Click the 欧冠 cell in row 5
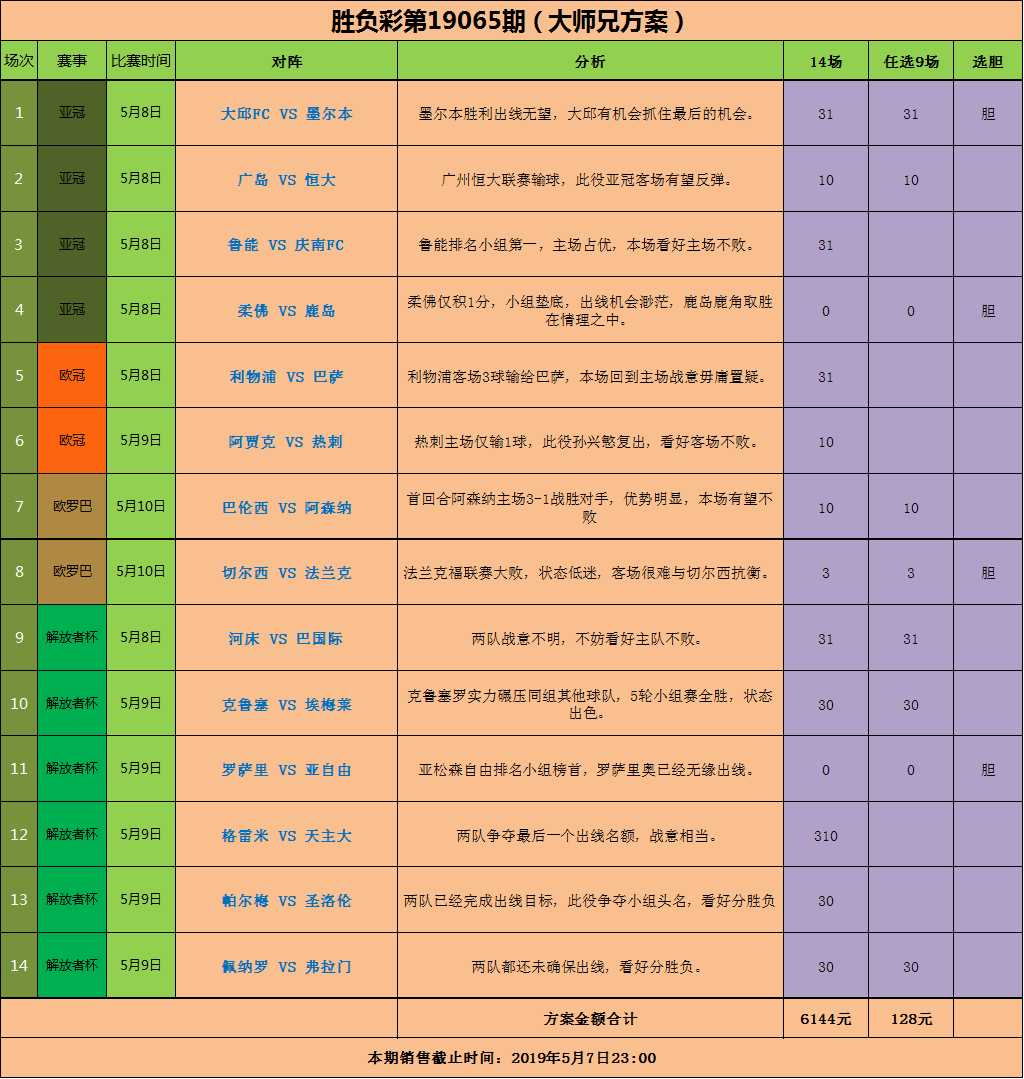The image size is (1024, 1079). tap(72, 375)
